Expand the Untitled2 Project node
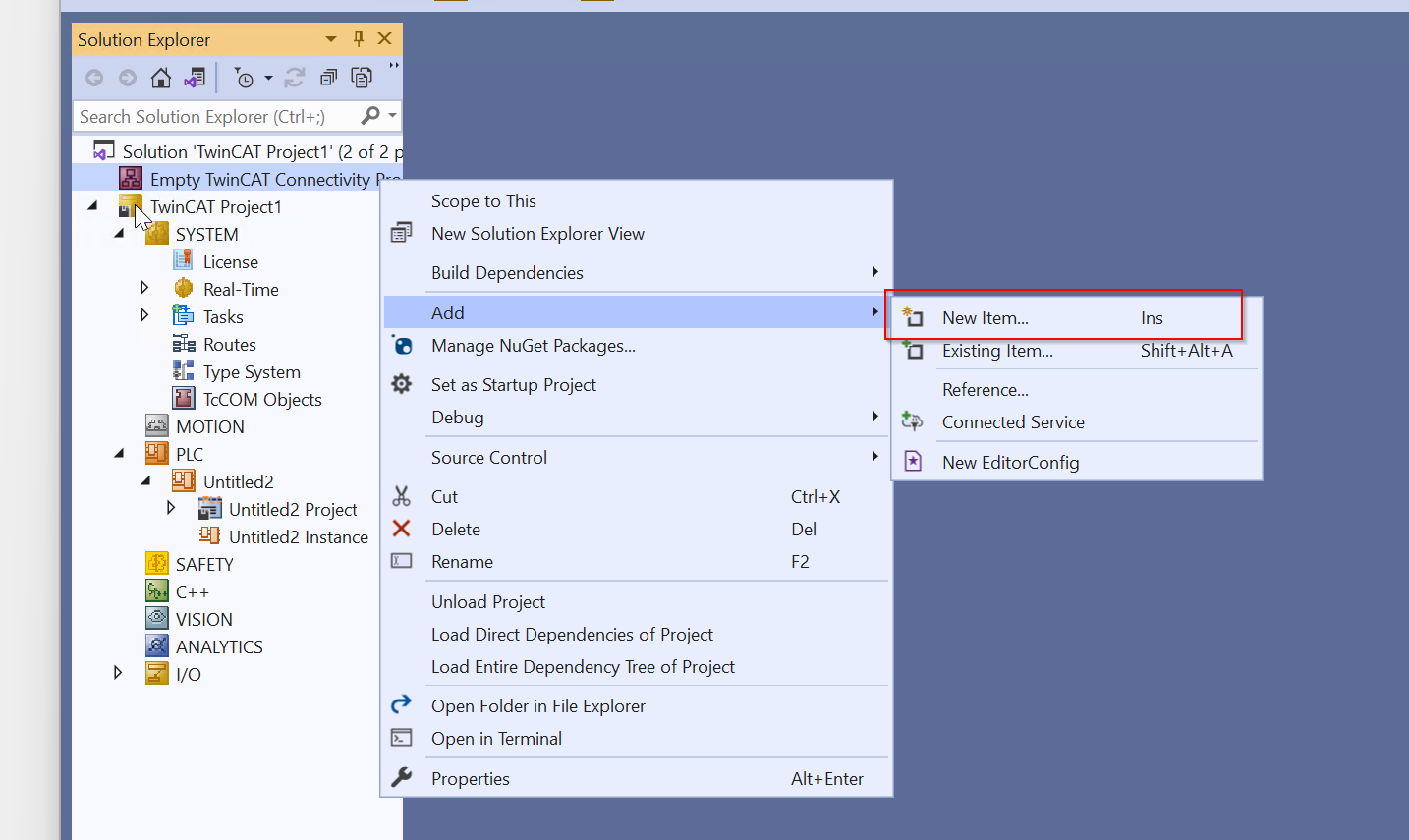The width and height of the screenshot is (1409, 840). [171, 508]
